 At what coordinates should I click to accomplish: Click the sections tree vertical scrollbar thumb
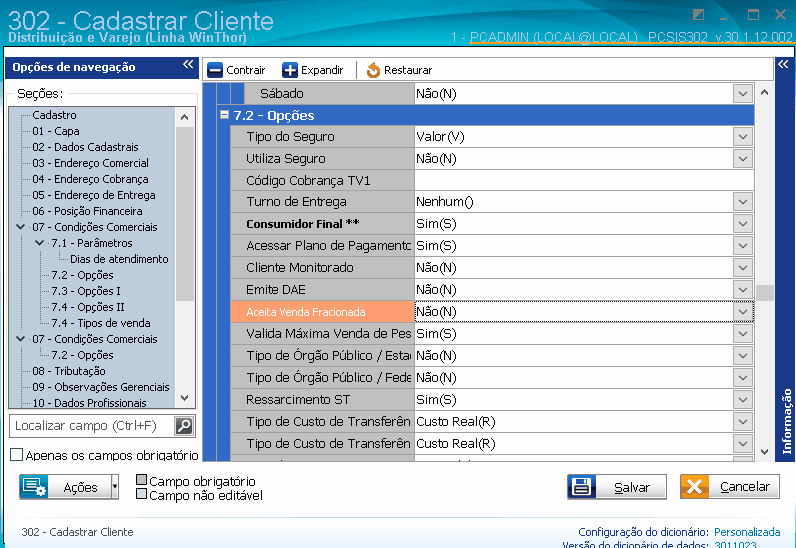tap(185, 213)
